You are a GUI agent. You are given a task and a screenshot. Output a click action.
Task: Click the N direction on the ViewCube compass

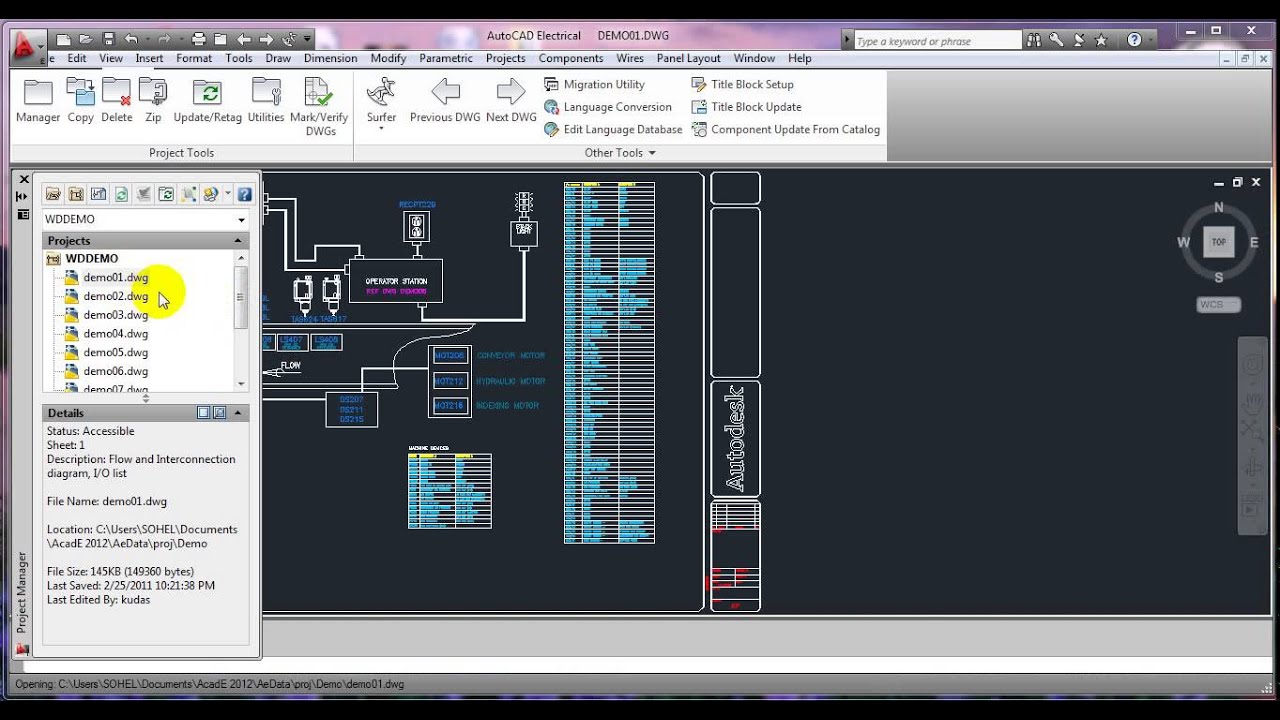tap(1218, 208)
